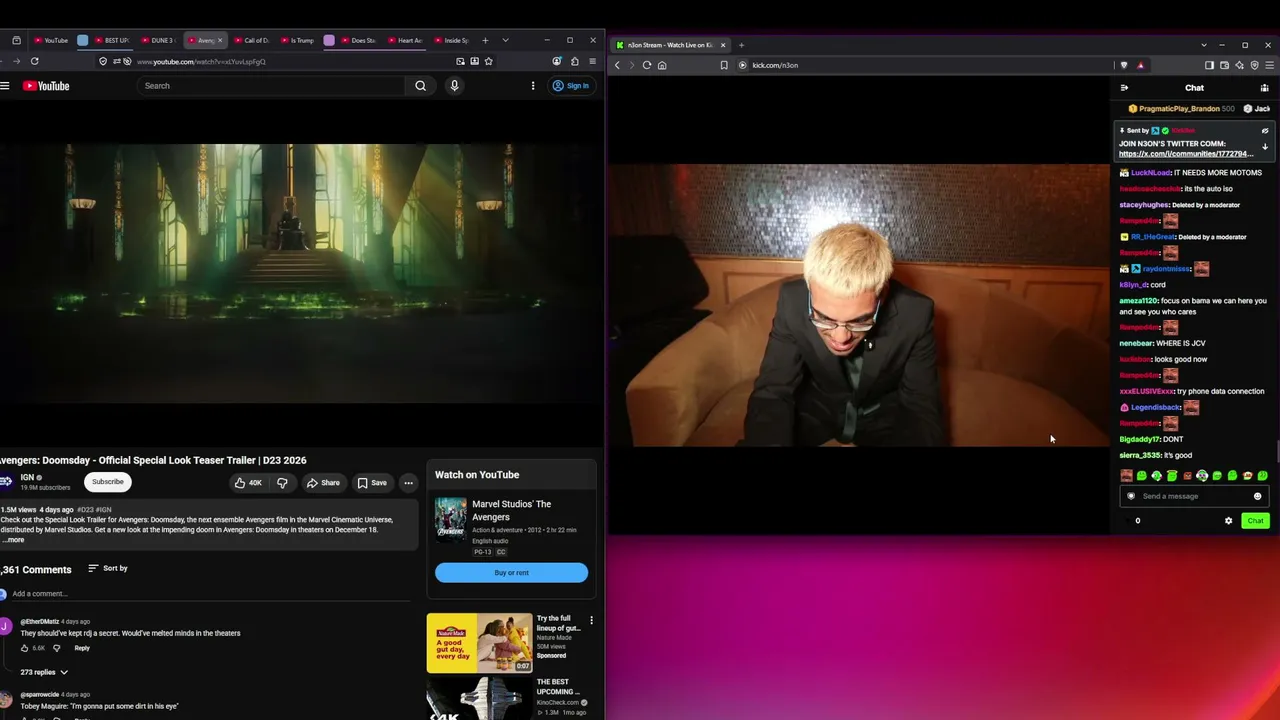Switch to the Call of Duty tab
1280x720 pixels.
(251, 40)
